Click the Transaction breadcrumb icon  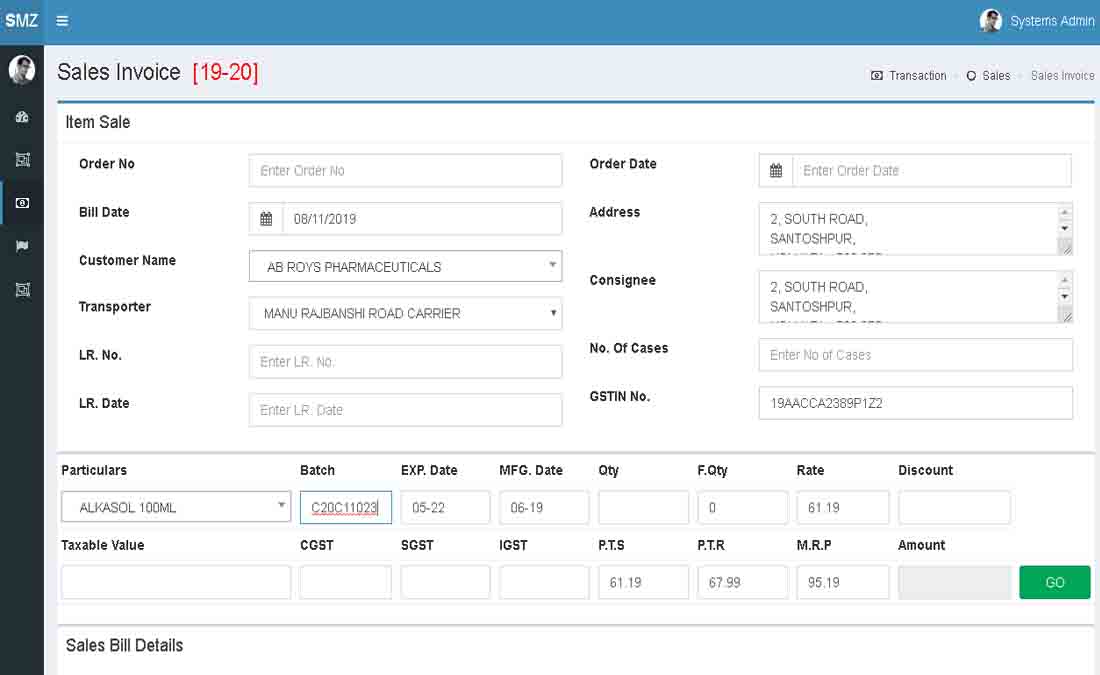(875, 75)
